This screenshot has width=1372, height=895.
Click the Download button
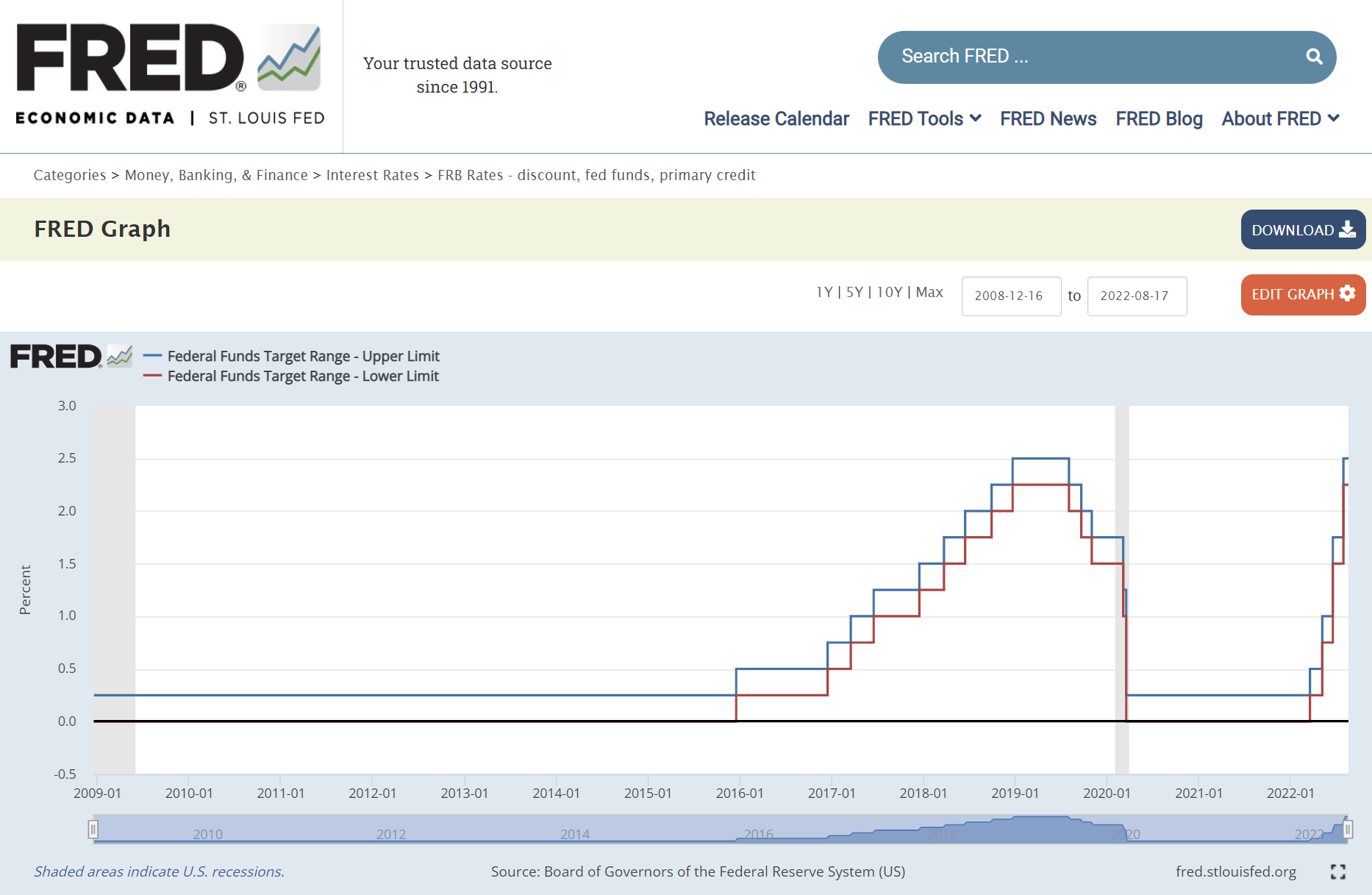(x=1303, y=229)
